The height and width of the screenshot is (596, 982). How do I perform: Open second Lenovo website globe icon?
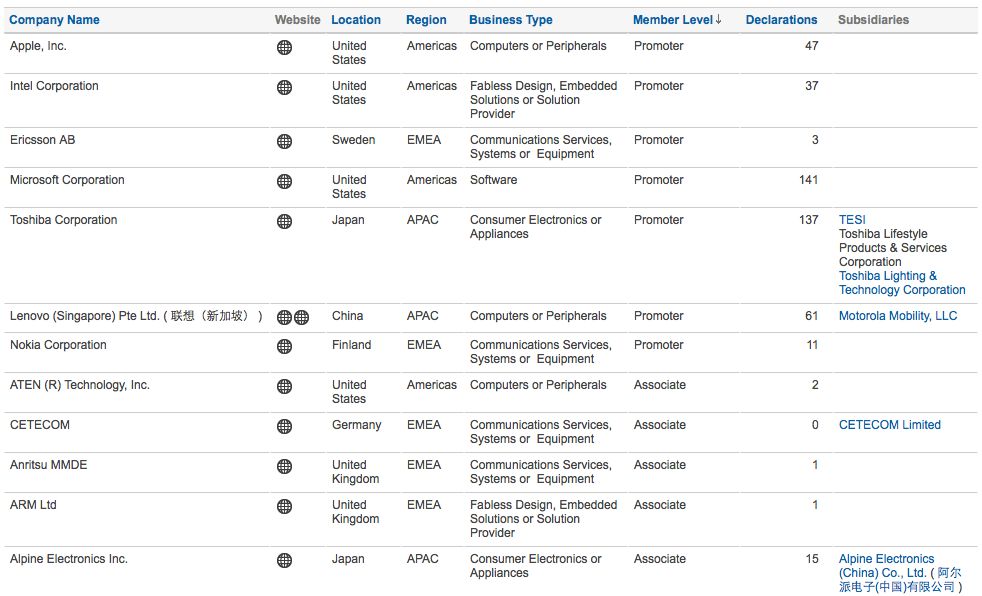coord(301,317)
